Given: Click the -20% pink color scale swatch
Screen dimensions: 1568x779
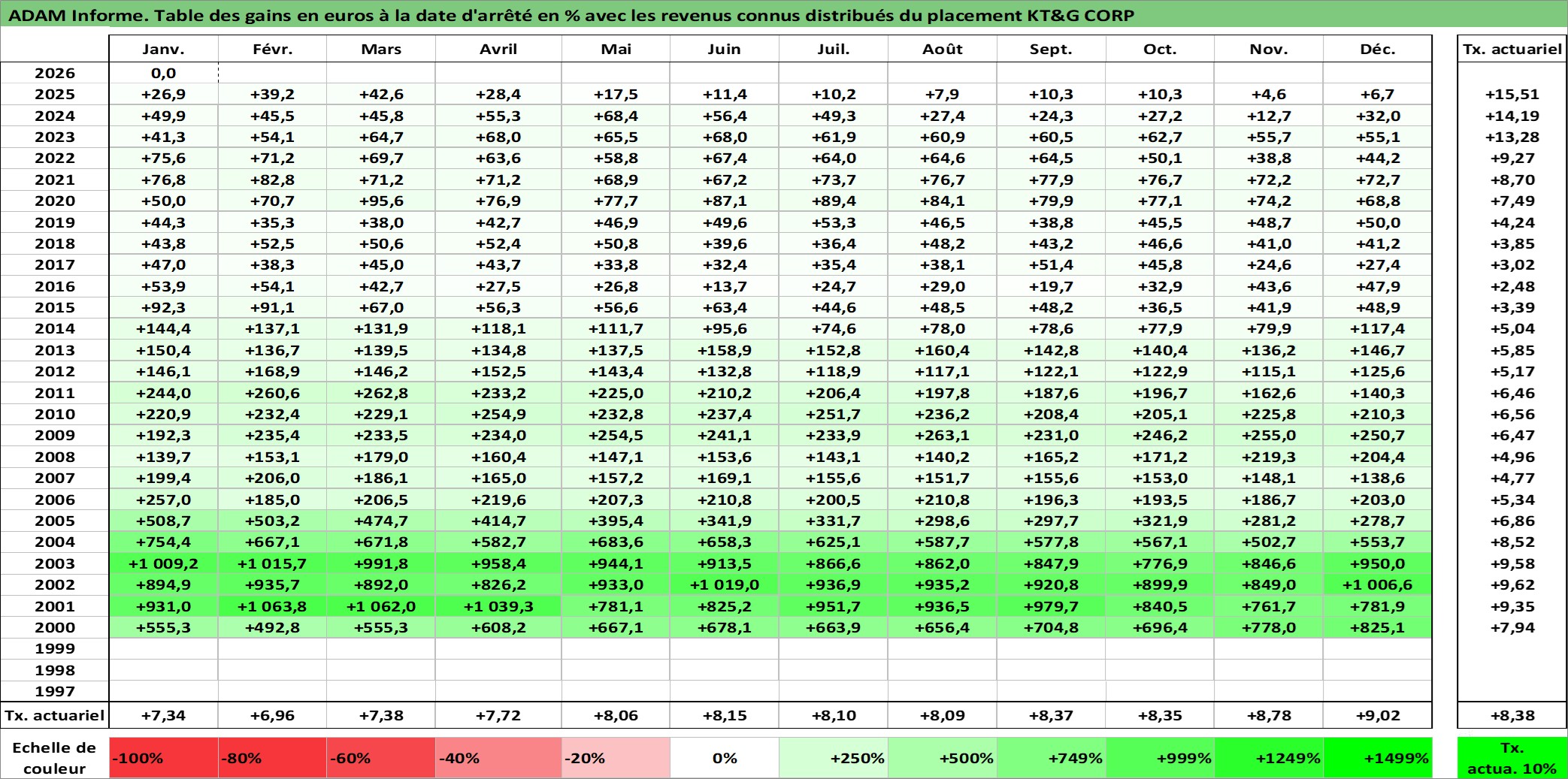Looking at the screenshot, I should coord(616,758).
